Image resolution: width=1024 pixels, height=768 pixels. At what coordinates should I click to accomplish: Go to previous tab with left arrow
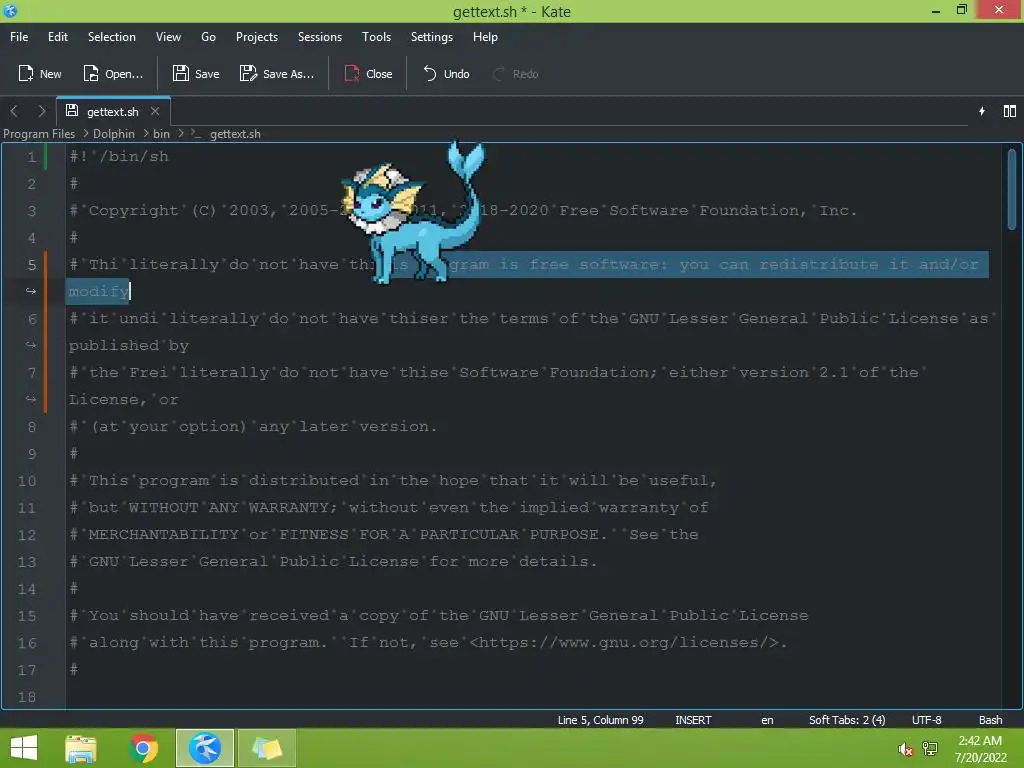click(x=14, y=111)
